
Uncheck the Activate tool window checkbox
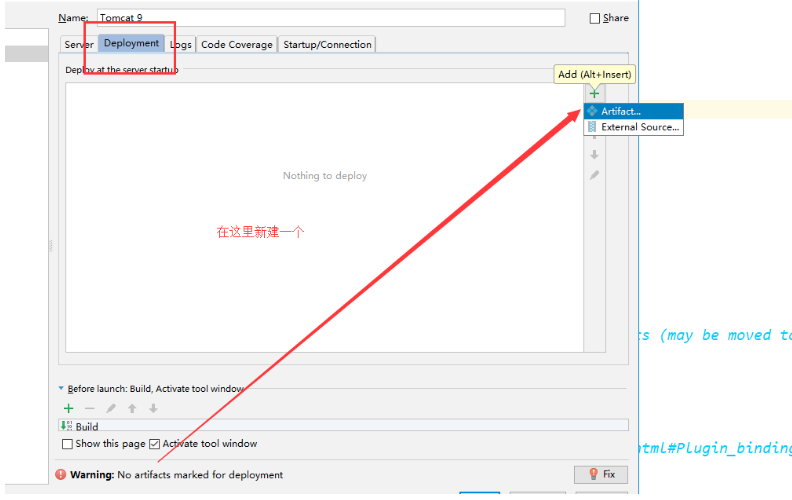click(155, 444)
